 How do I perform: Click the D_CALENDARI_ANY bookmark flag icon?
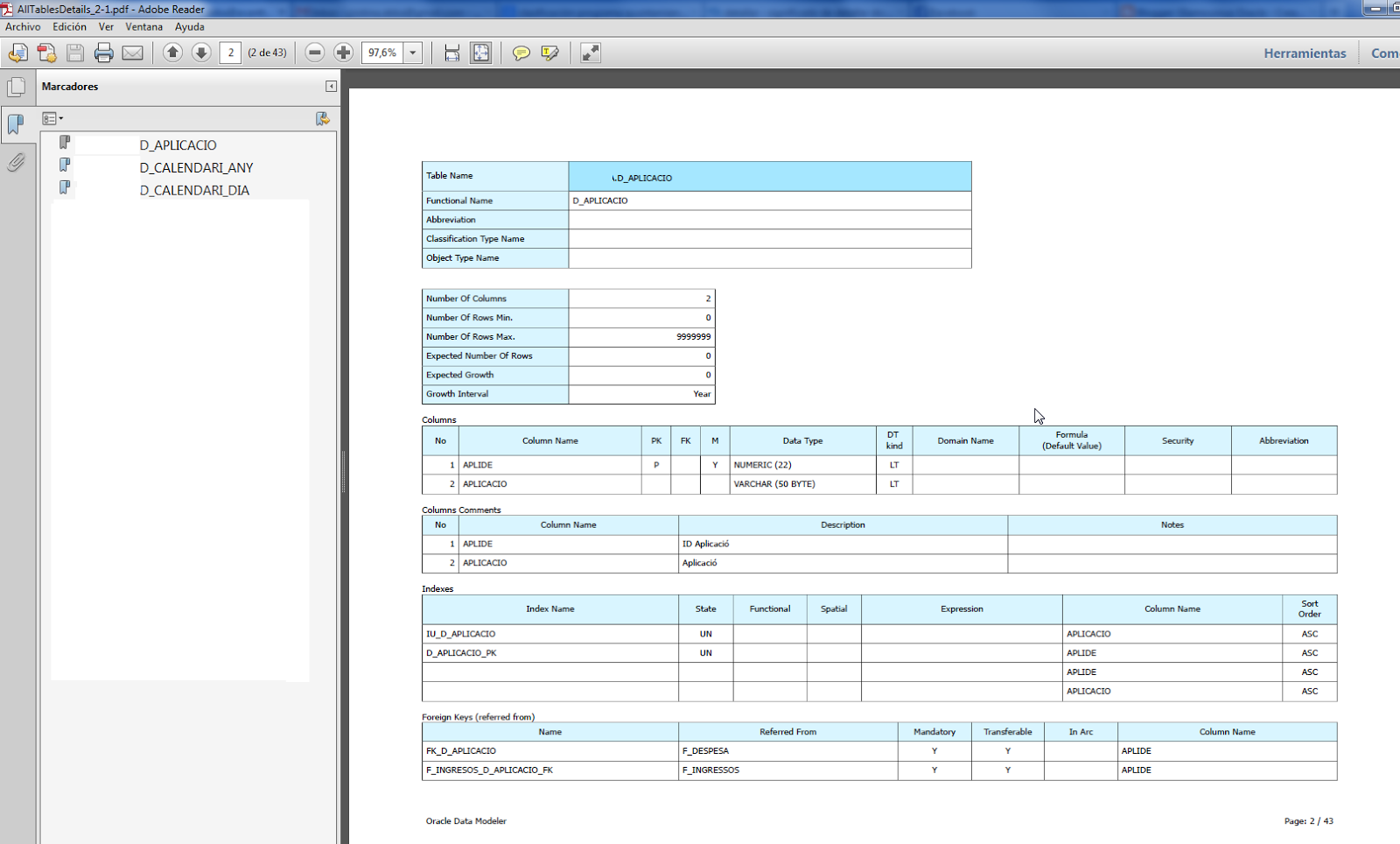[65, 165]
